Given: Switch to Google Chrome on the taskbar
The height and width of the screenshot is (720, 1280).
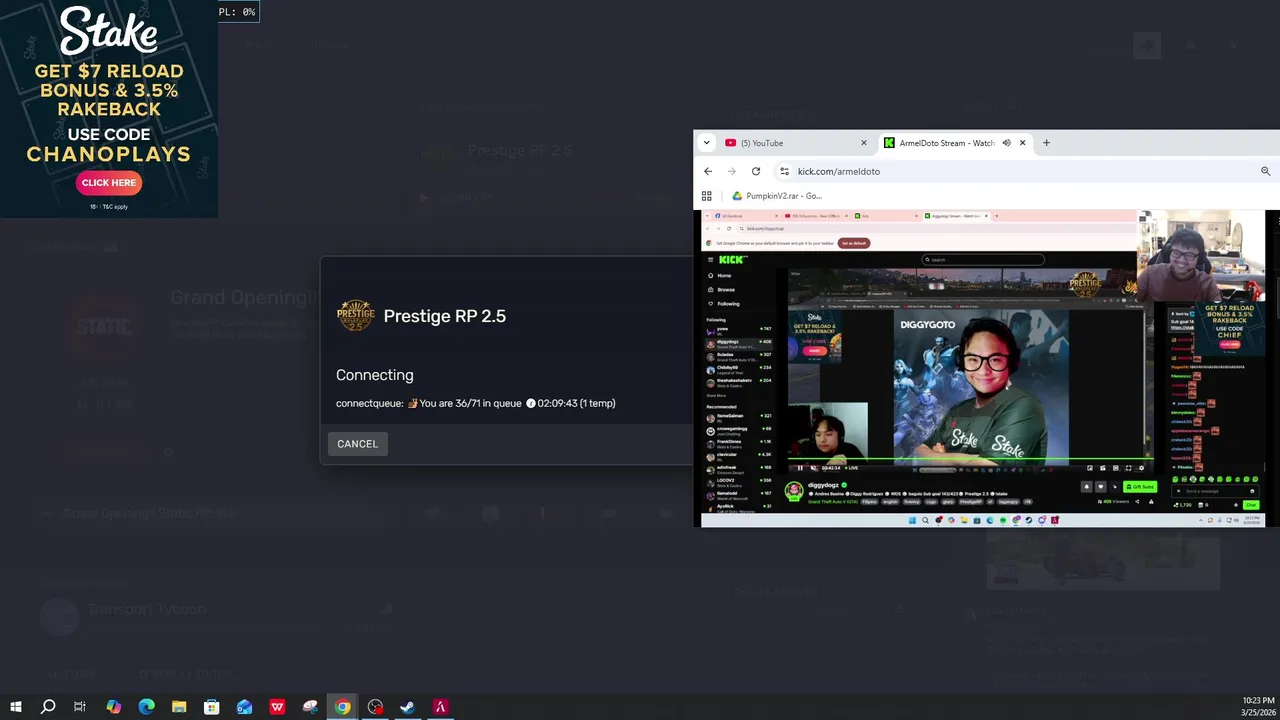Looking at the screenshot, I should (342, 707).
